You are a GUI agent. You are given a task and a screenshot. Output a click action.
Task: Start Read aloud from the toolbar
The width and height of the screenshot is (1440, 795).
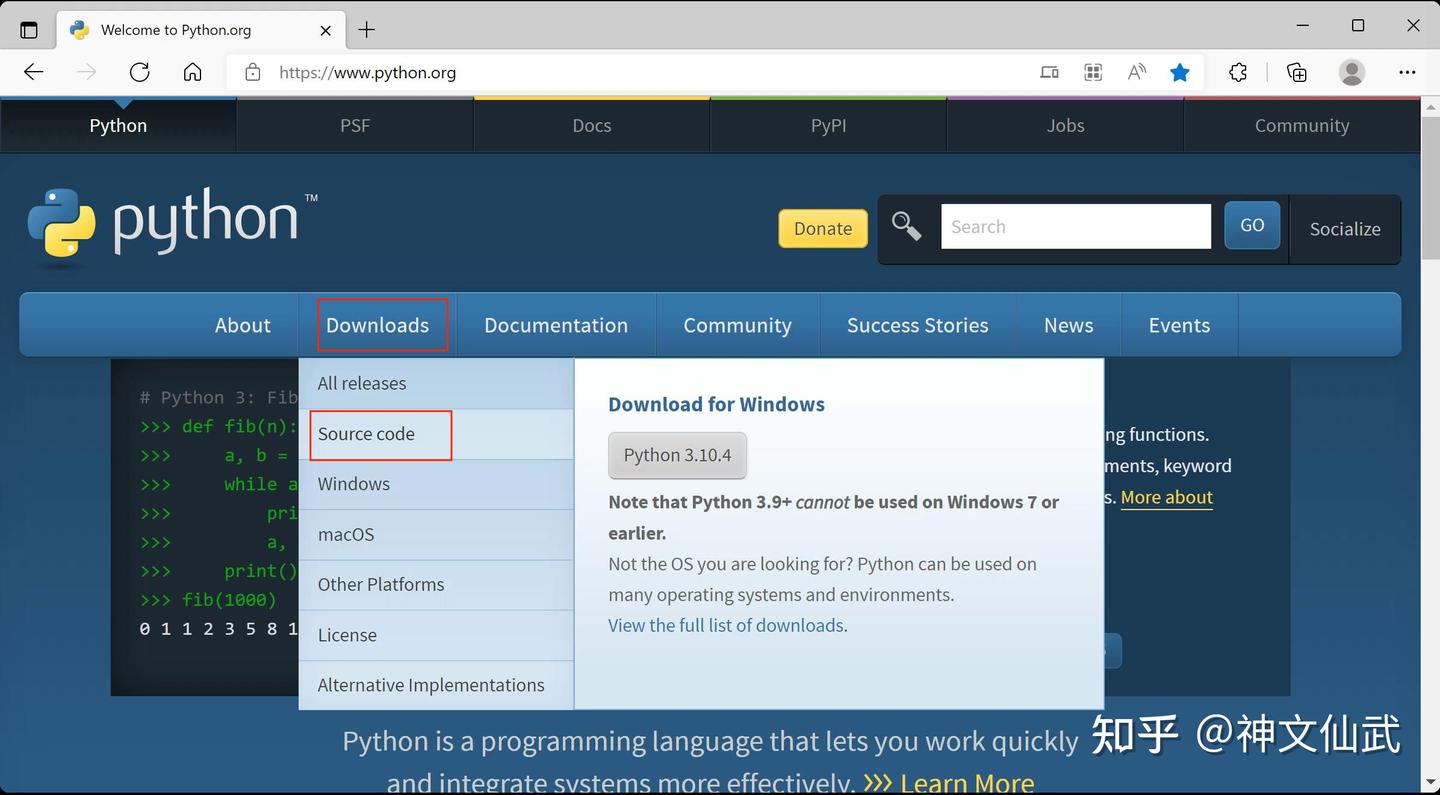[x=1137, y=72]
